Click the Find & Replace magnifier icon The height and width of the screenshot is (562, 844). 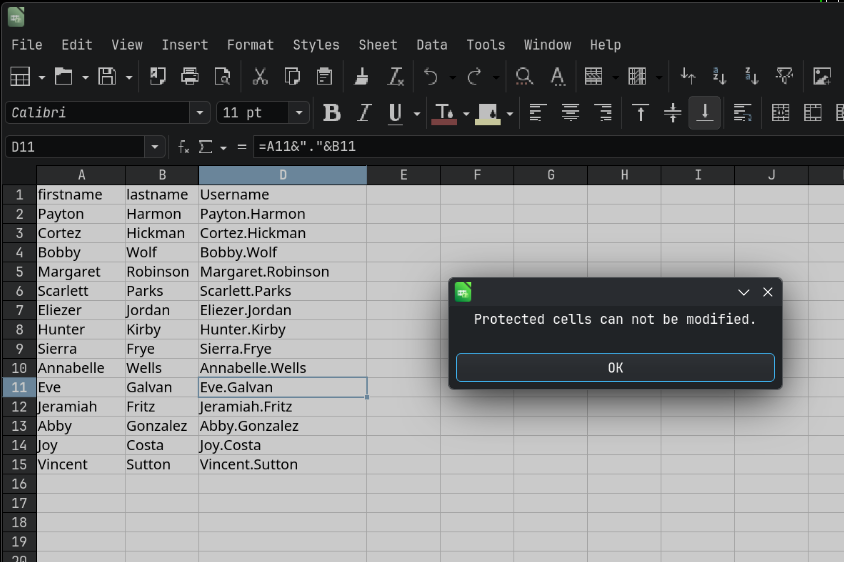click(523, 76)
